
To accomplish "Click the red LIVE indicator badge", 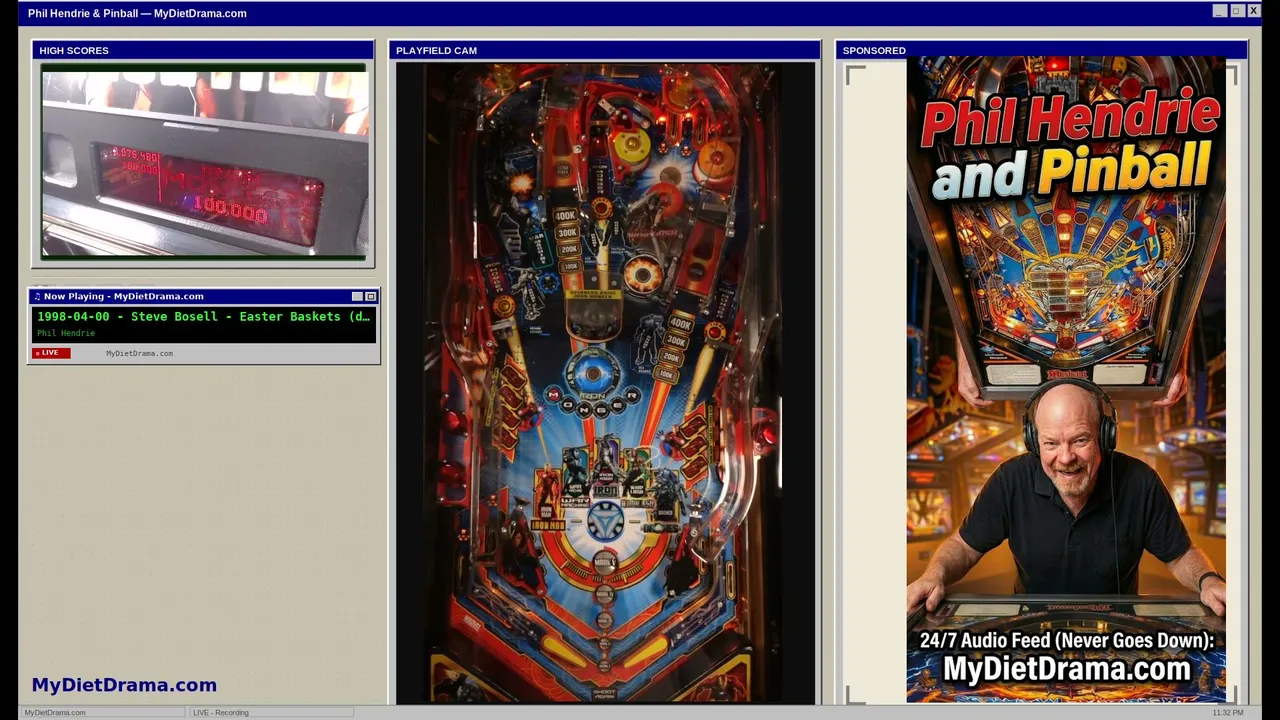I will click(51, 353).
